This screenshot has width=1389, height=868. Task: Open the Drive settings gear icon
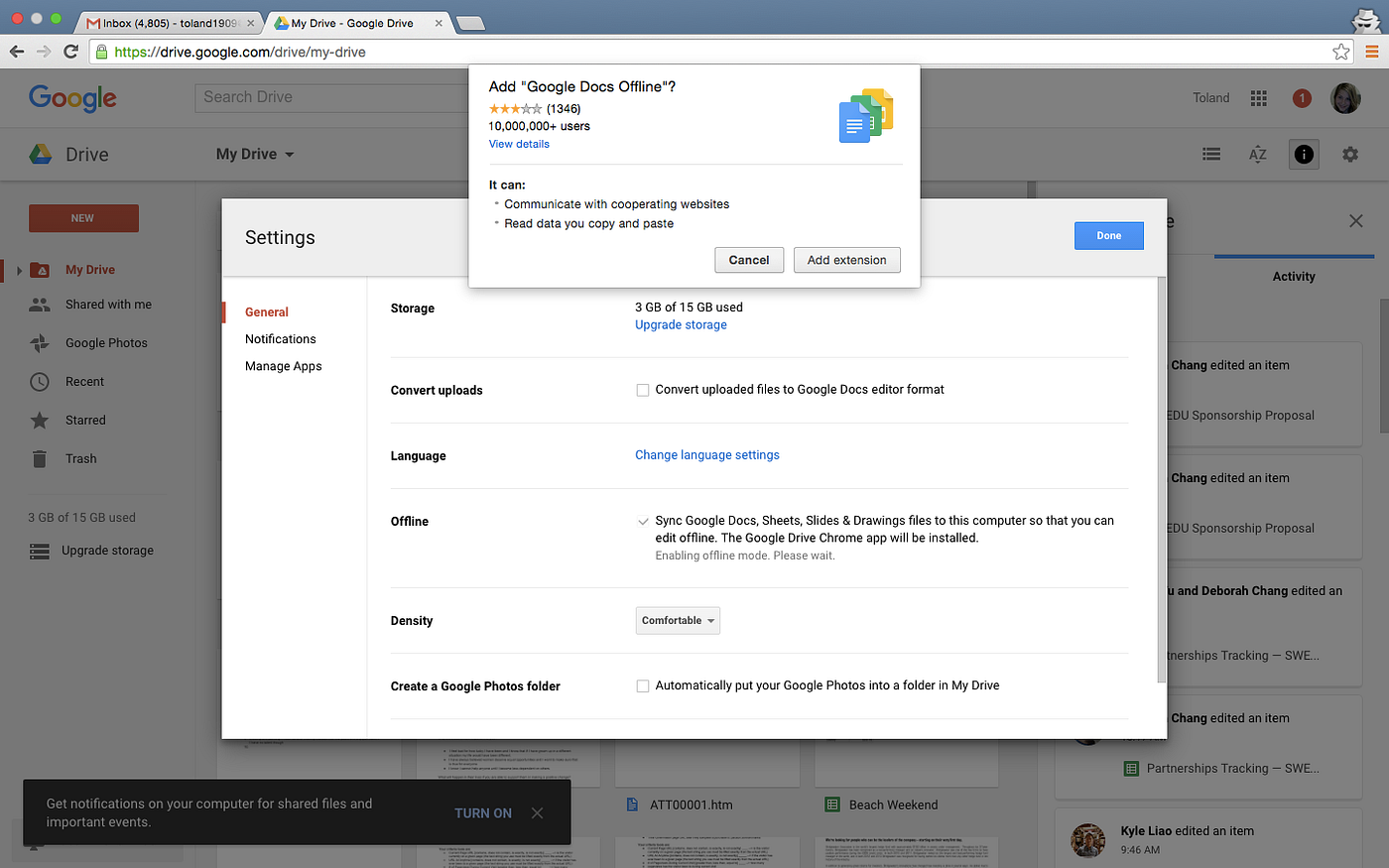point(1349,154)
